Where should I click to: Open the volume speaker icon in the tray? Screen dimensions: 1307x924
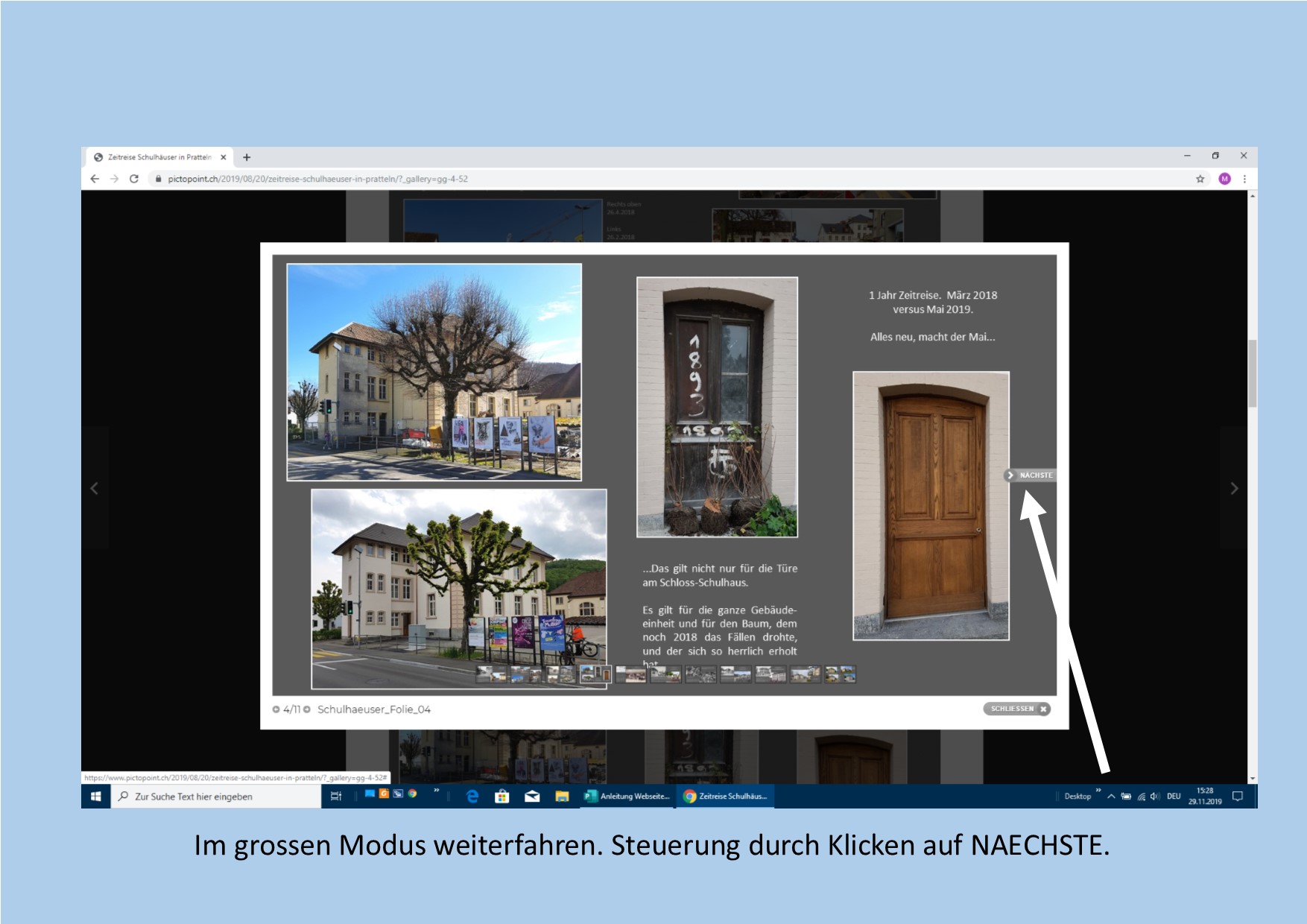point(1155,797)
